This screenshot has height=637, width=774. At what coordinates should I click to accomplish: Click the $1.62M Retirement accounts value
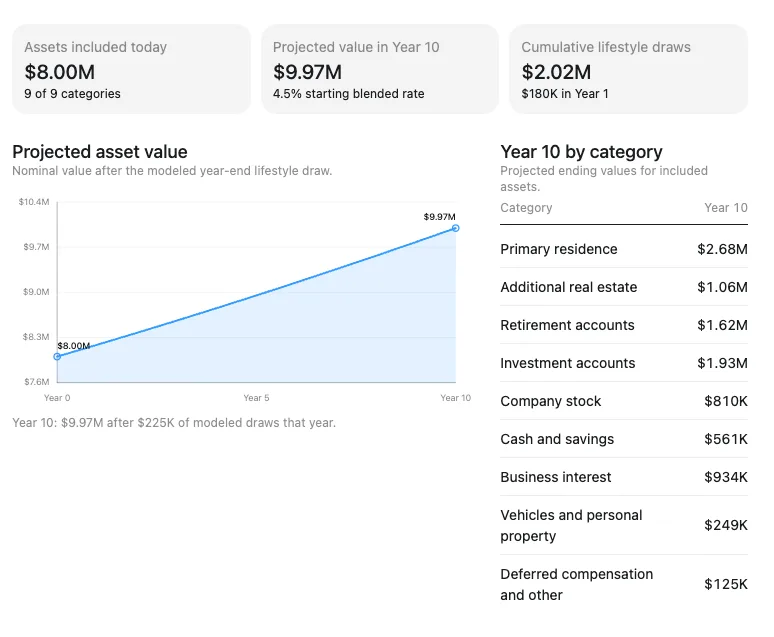(x=722, y=325)
